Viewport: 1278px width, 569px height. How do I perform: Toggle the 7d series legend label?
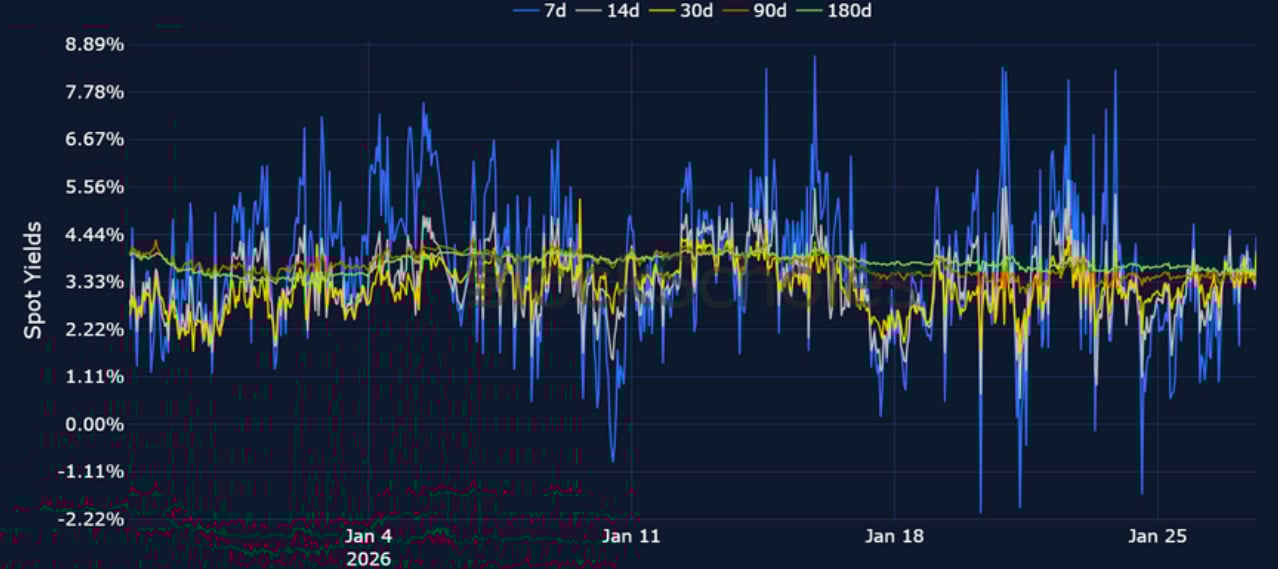point(554,11)
